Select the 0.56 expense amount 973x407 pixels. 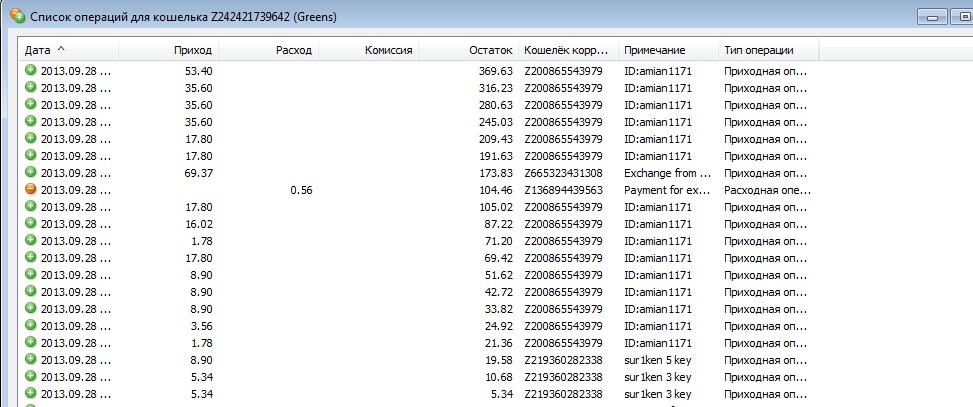301,190
